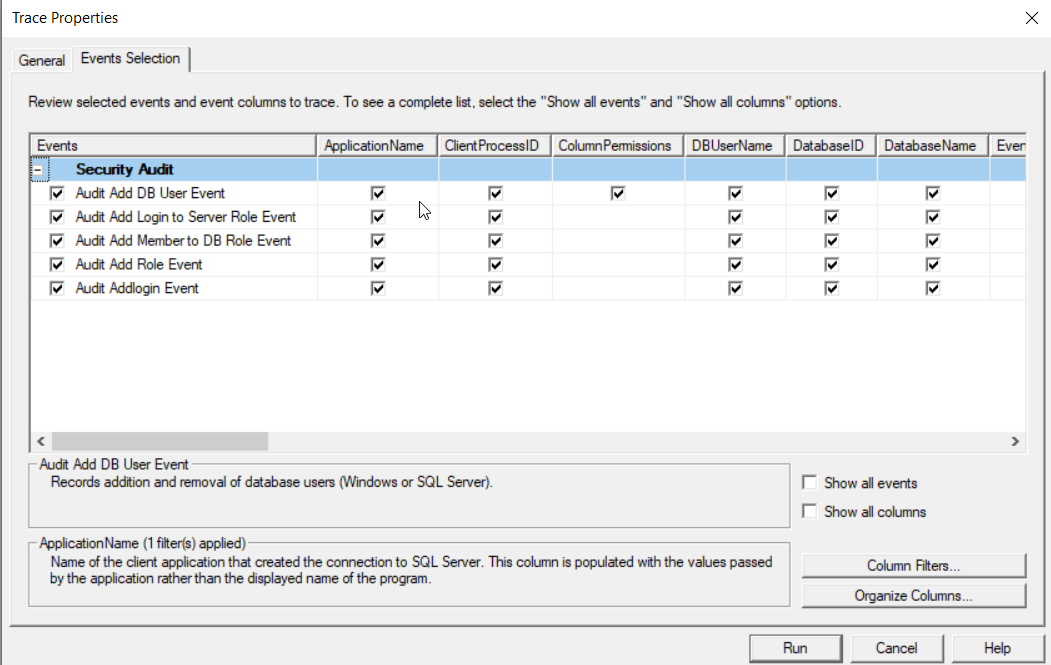Enable the Show all events option
Viewport: 1051px width, 665px height.
[x=809, y=483]
